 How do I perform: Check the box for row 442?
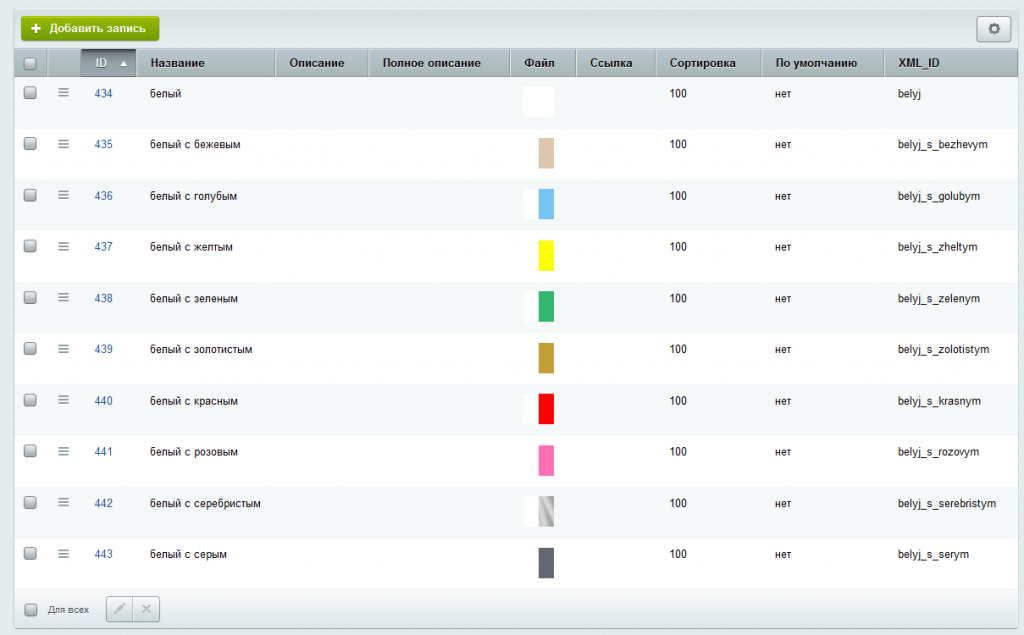coord(30,502)
